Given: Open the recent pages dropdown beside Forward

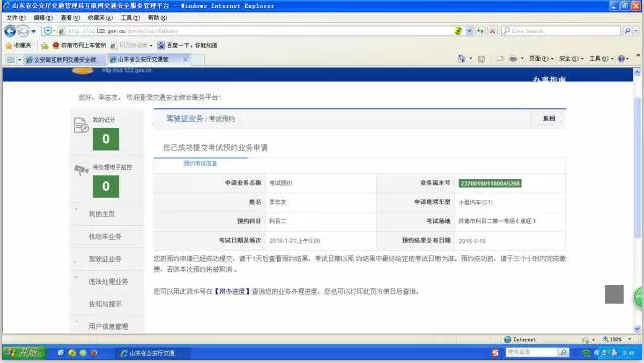Looking at the screenshot, I should pyautogui.click(x=34, y=31).
